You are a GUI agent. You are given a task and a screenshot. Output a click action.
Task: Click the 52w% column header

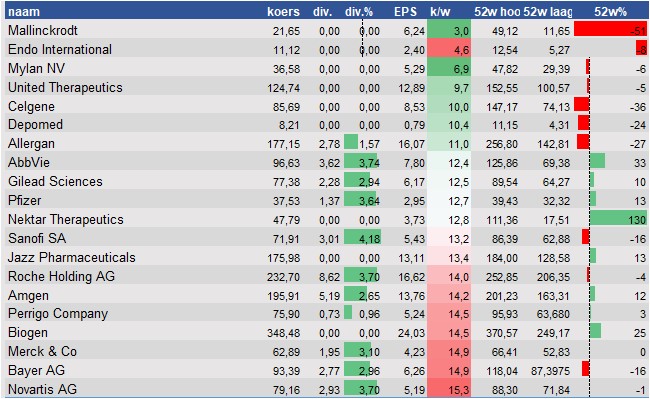pos(610,11)
